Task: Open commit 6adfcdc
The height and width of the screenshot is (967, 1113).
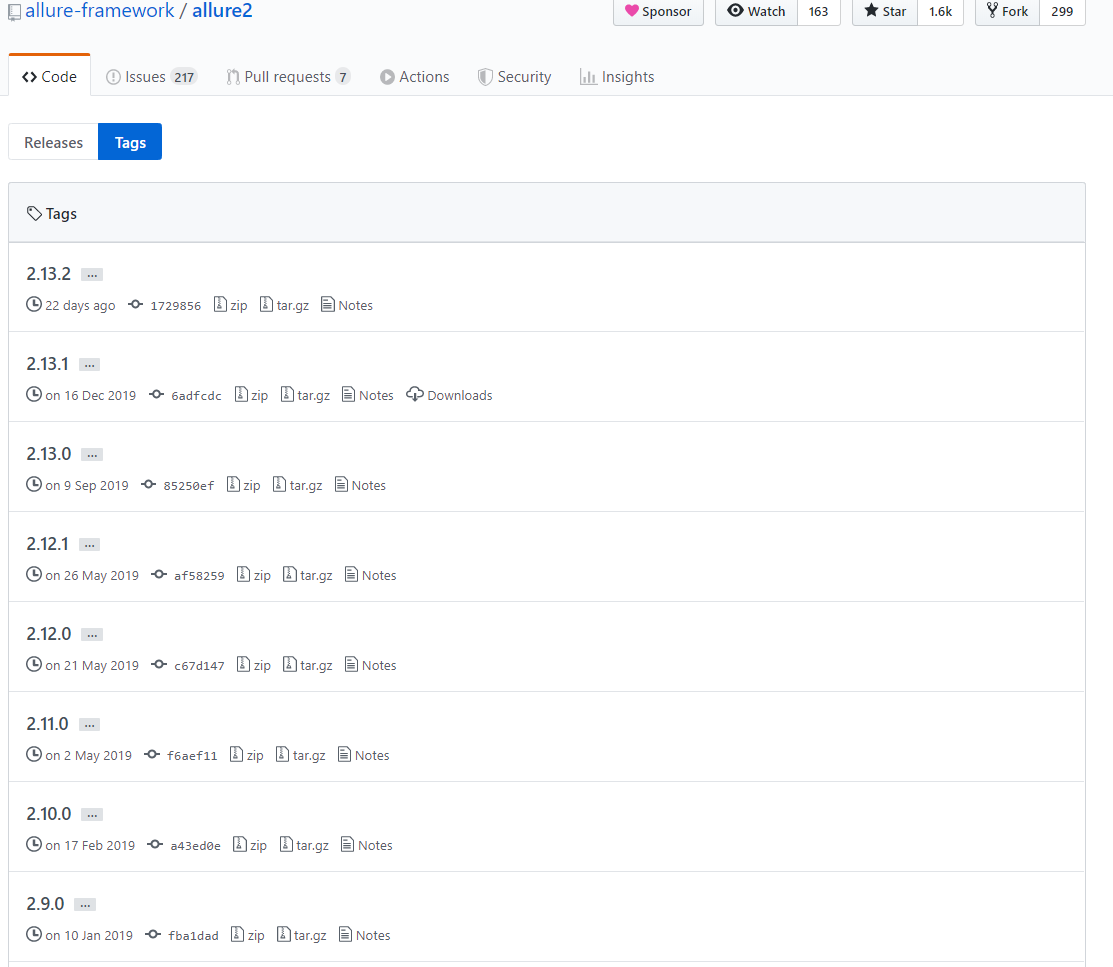Action: (185, 395)
